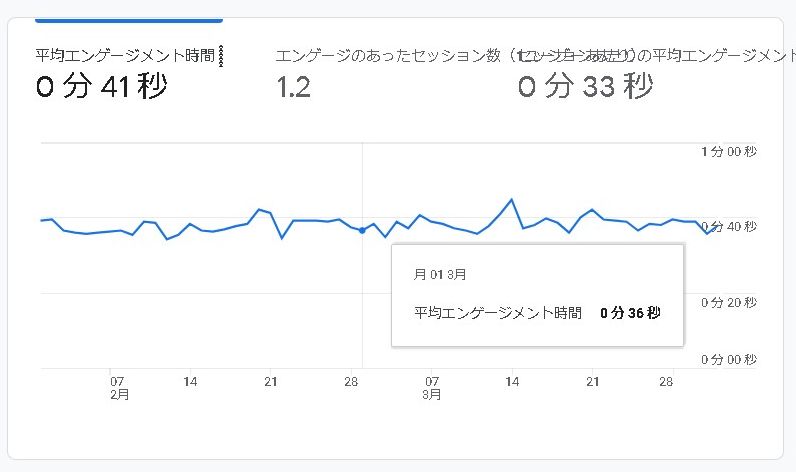This screenshot has width=796, height=472.
Task: Click the 0 分 00 秒 y-axis label
Action: [x=728, y=359]
